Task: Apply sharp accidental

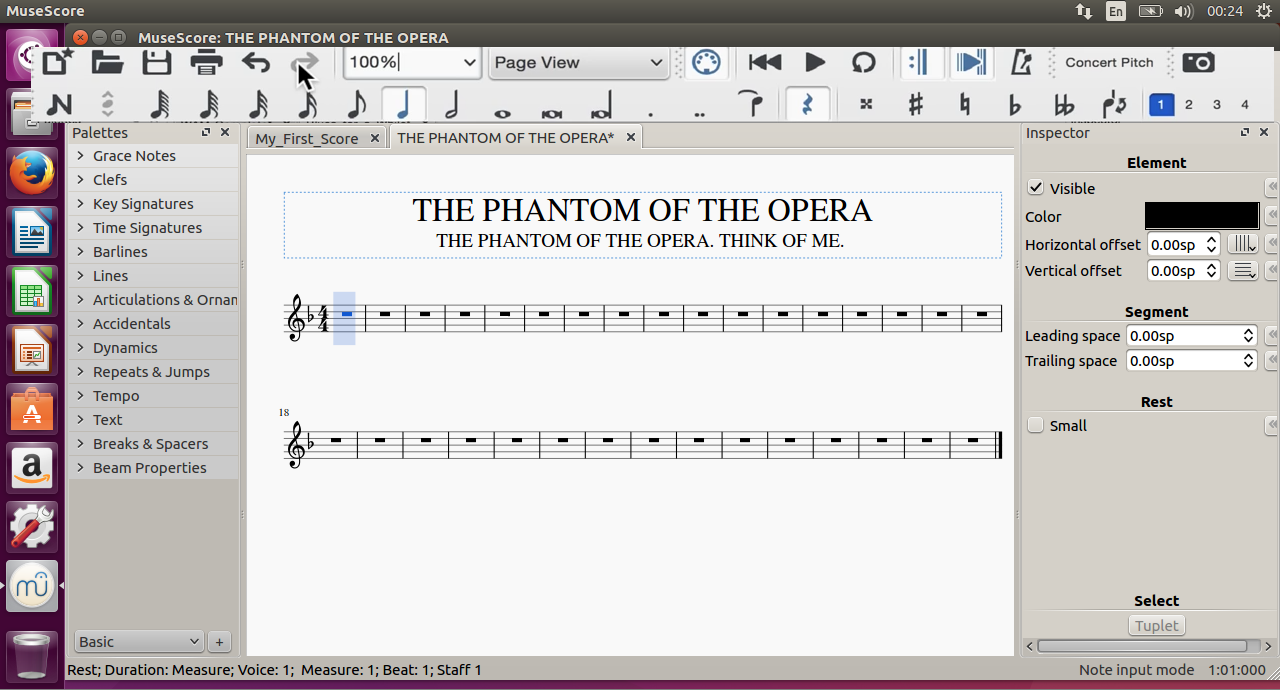Action: 915,104
